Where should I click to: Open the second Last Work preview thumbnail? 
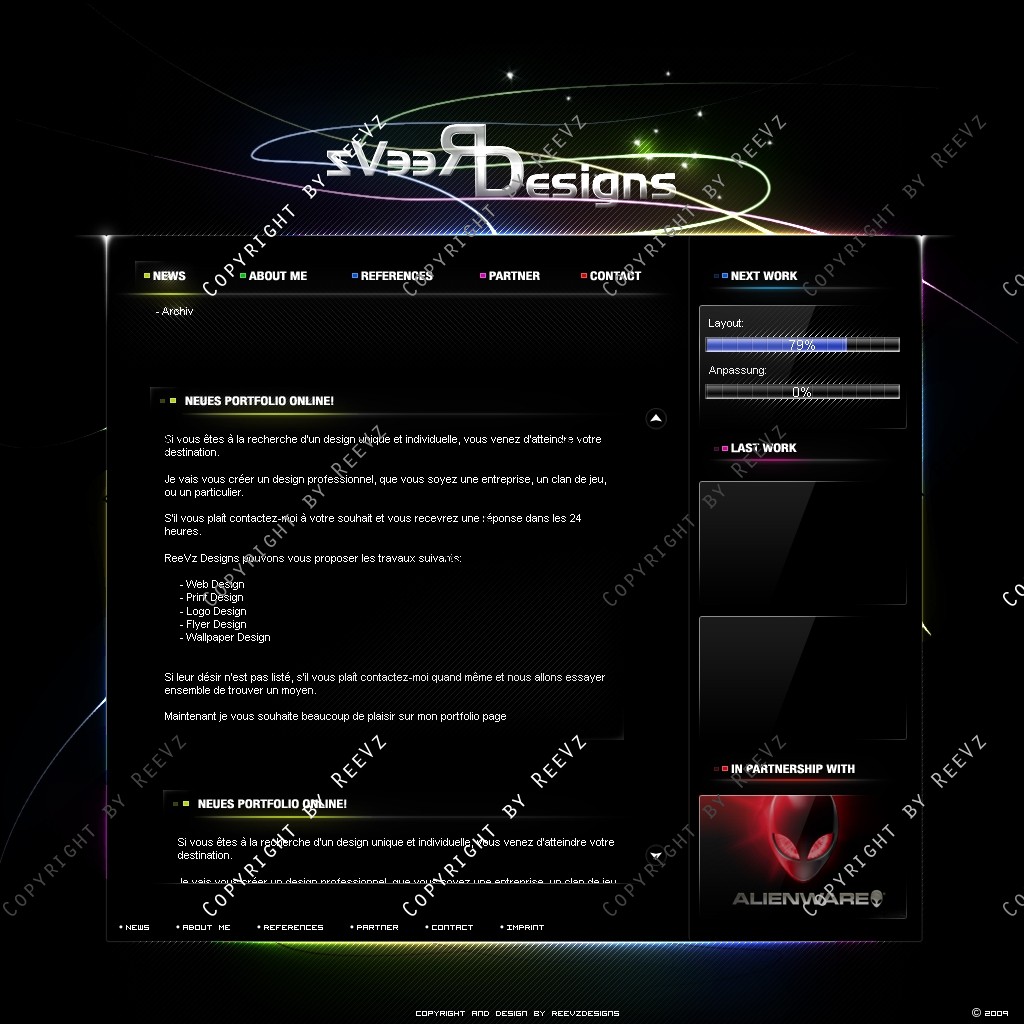(802, 678)
